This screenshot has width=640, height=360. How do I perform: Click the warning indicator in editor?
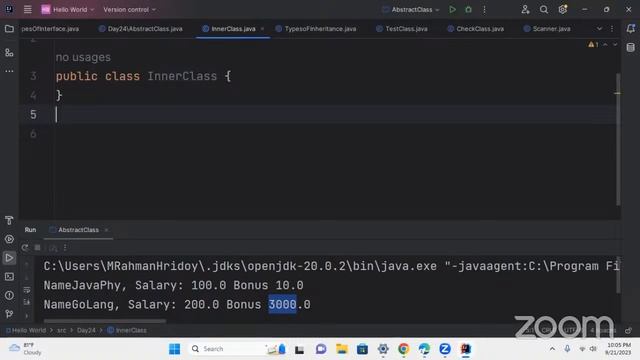593,44
